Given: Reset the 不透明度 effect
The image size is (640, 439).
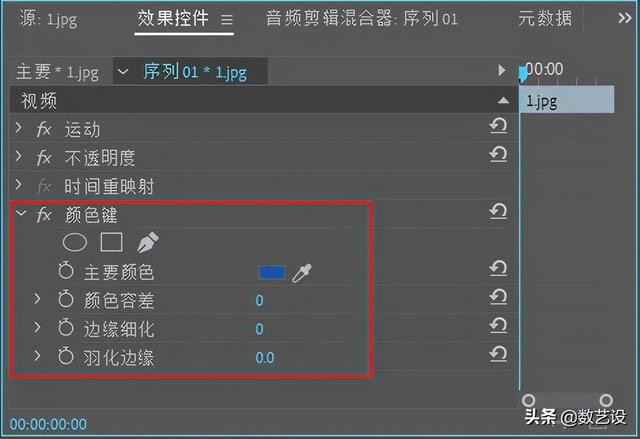Looking at the screenshot, I should pyautogui.click(x=497, y=155).
